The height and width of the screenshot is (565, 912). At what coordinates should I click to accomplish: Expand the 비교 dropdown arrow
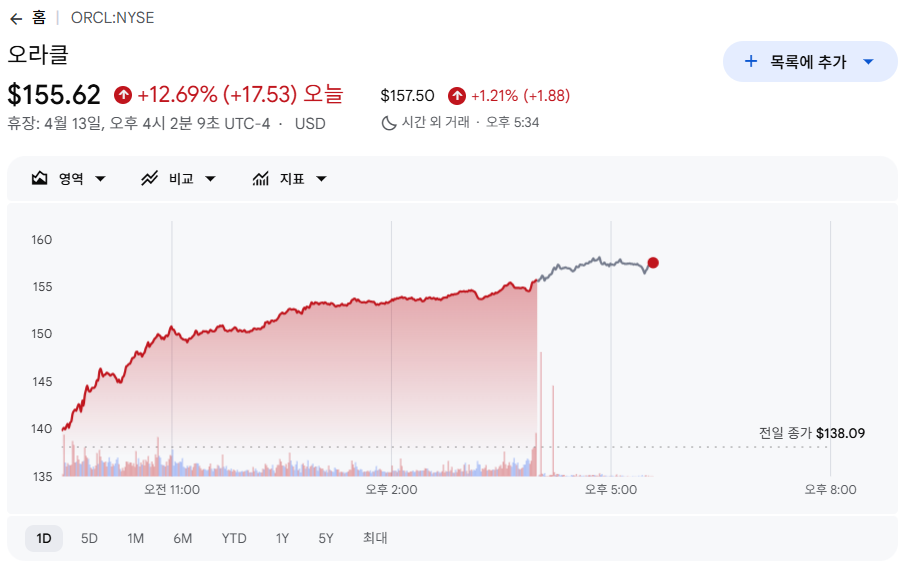point(210,179)
